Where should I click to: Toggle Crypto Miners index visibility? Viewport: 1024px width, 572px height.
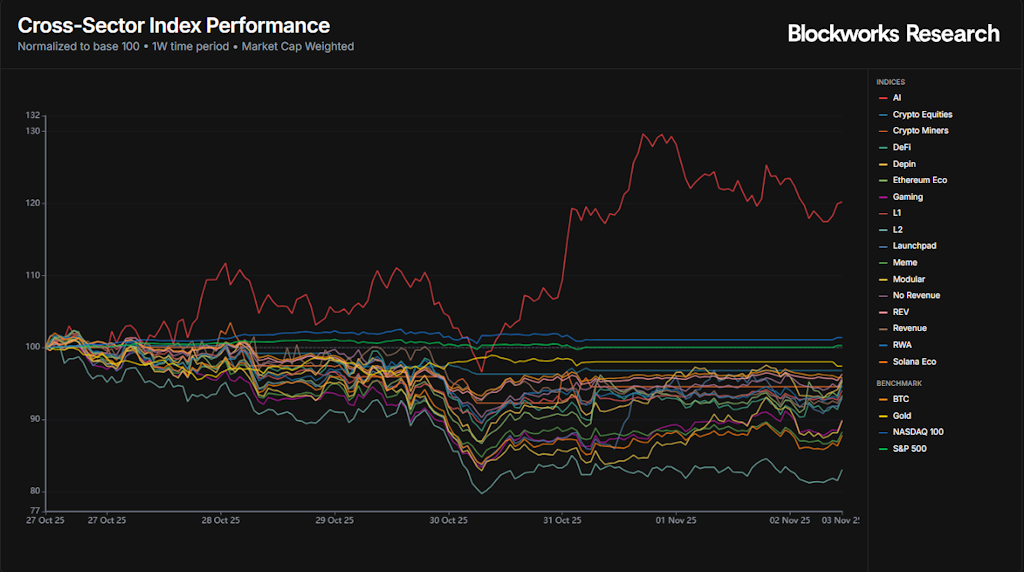click(920, 131)
